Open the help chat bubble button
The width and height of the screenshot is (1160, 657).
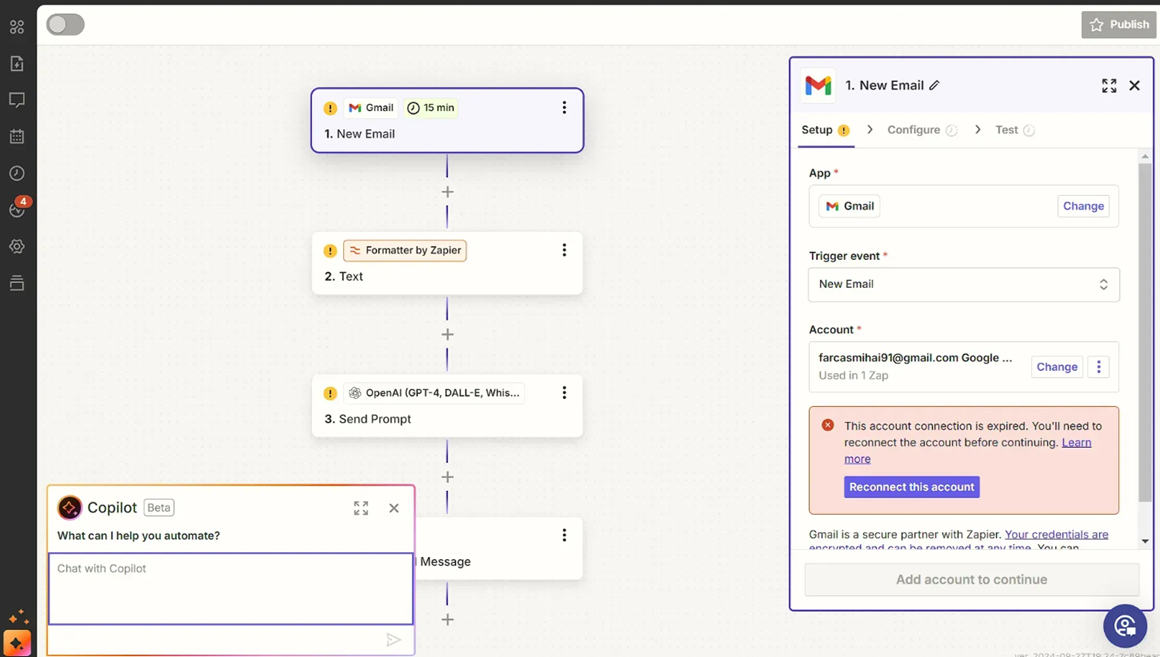tap(1125, 627)
